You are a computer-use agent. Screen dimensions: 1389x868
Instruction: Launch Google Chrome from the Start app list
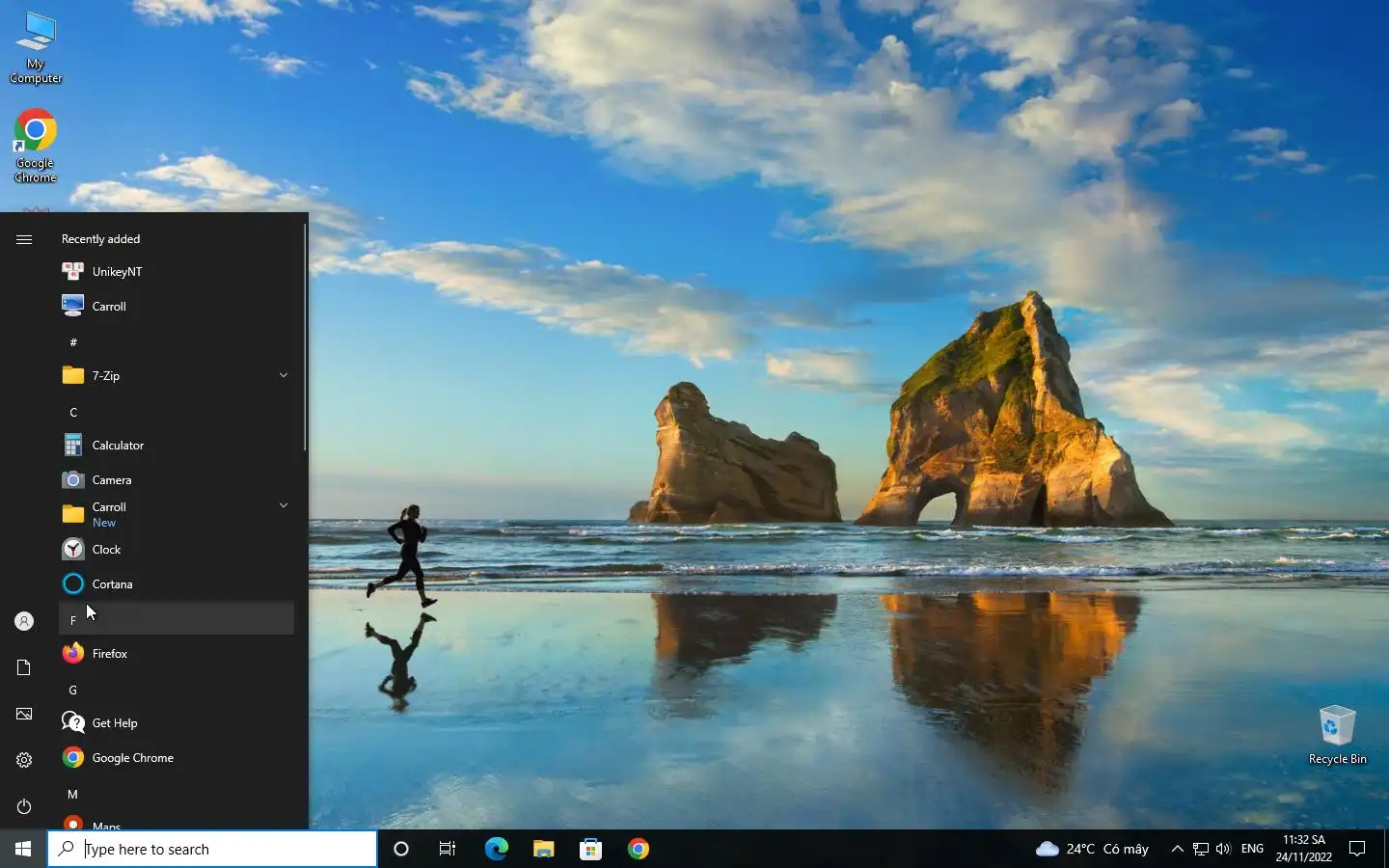tap(177, 757)
